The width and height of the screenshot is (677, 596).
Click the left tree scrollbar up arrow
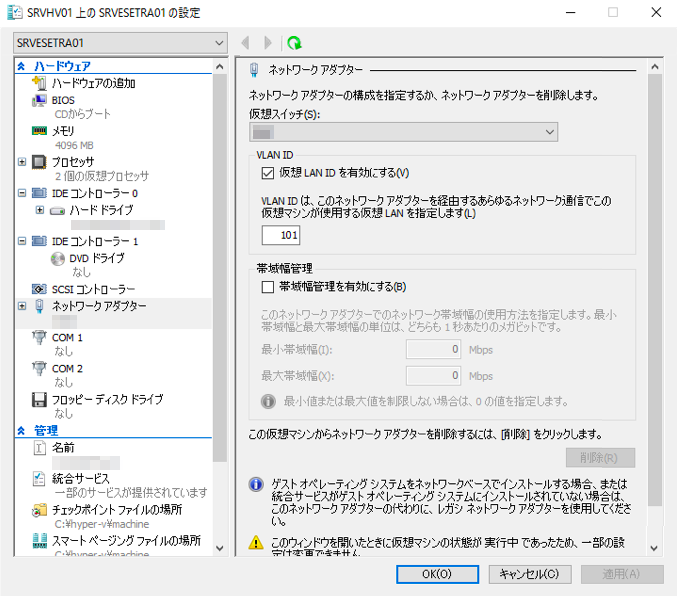point(219,67)
